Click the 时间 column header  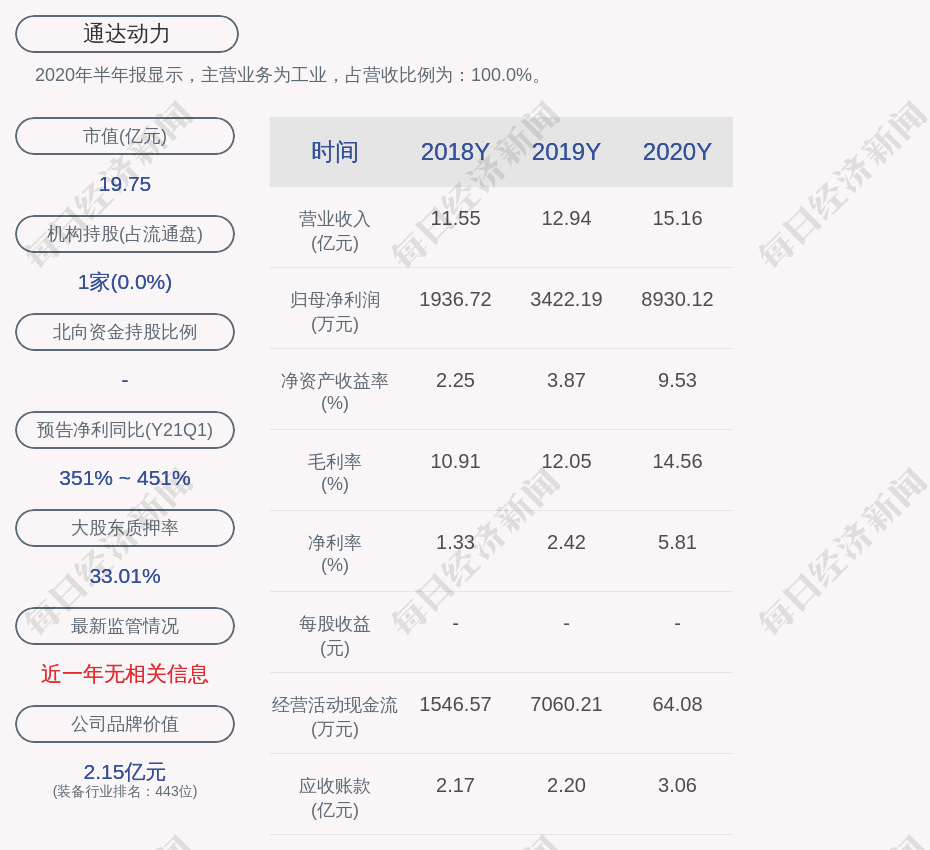coord(335,152)
